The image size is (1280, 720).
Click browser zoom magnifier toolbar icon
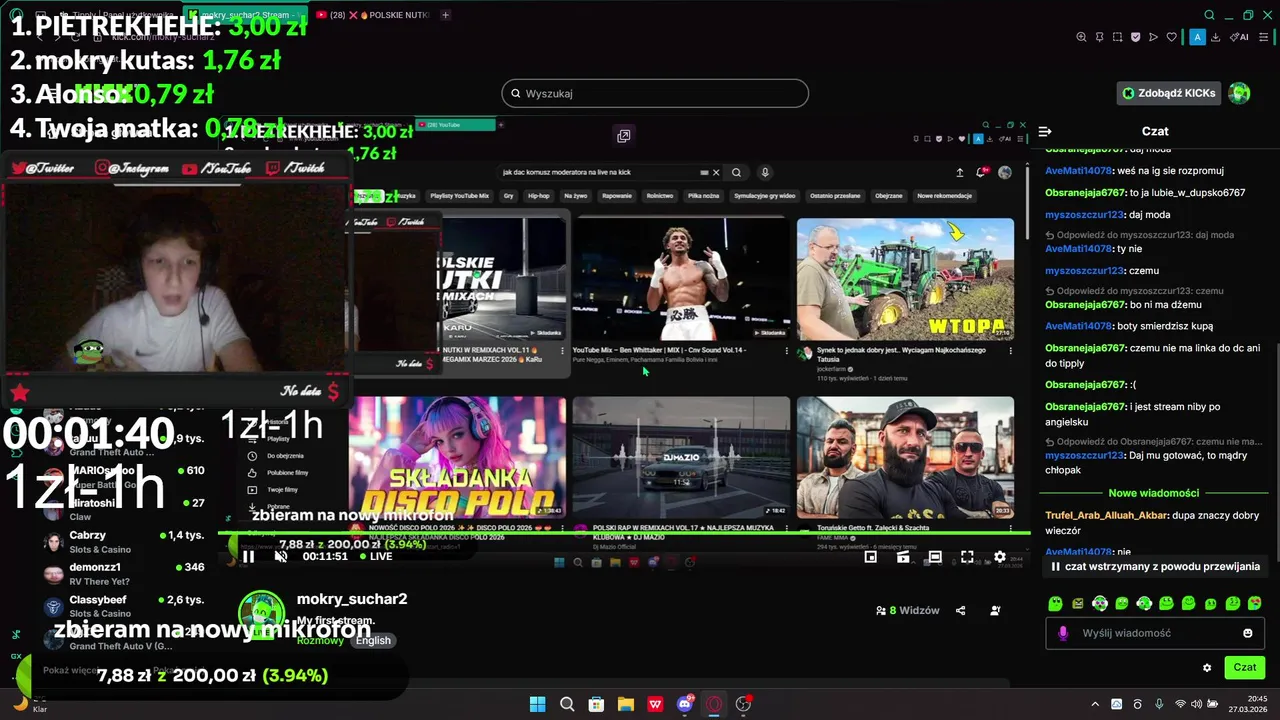(1081, 37)
